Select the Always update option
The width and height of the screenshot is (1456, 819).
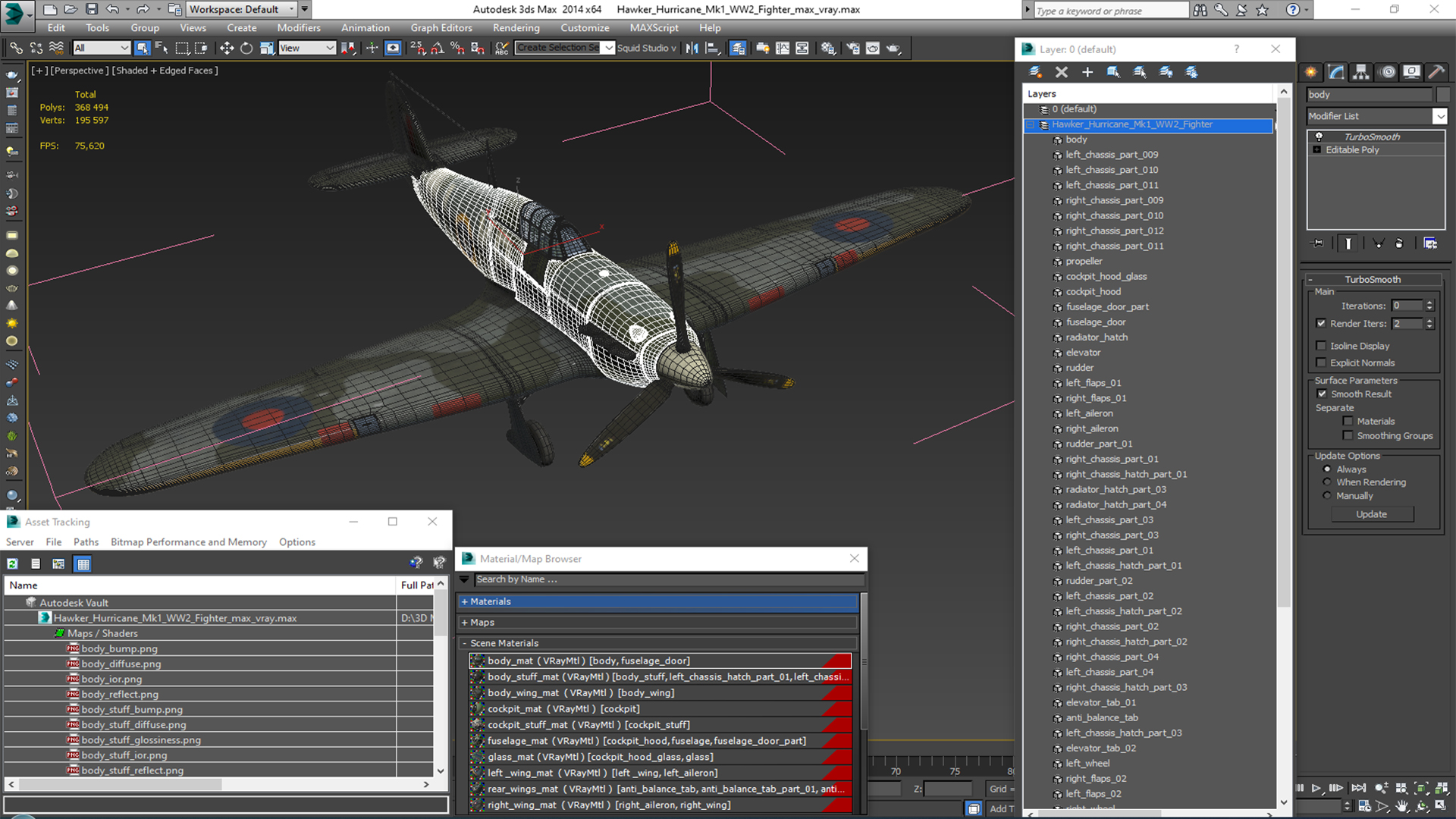(x=1327, y=469)
